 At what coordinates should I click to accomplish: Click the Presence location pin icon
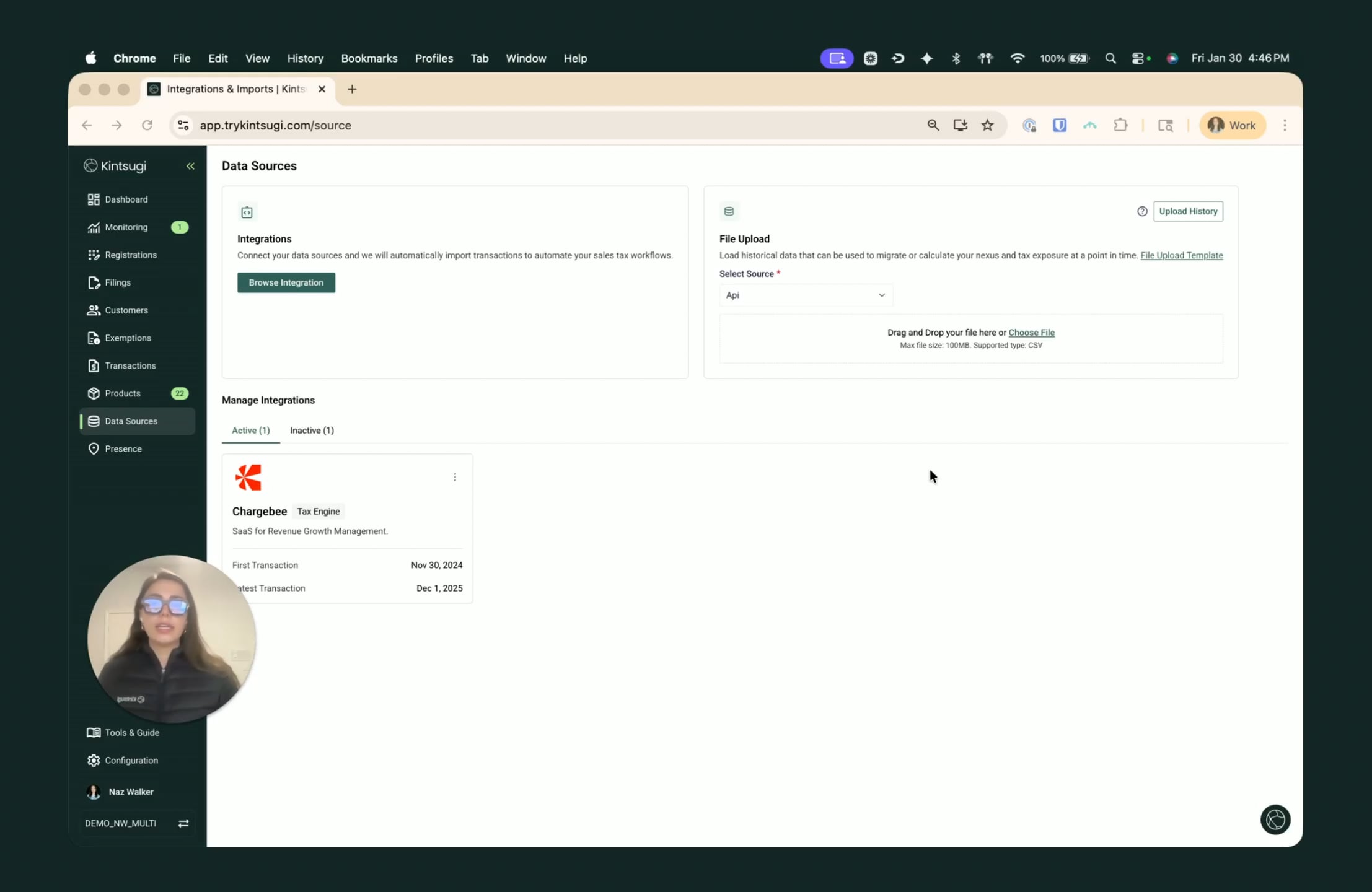[94, 449]
